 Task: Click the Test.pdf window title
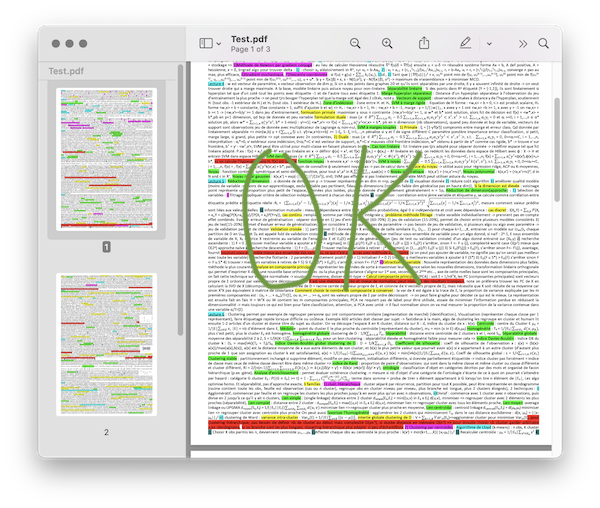click(x=249, y=39)
